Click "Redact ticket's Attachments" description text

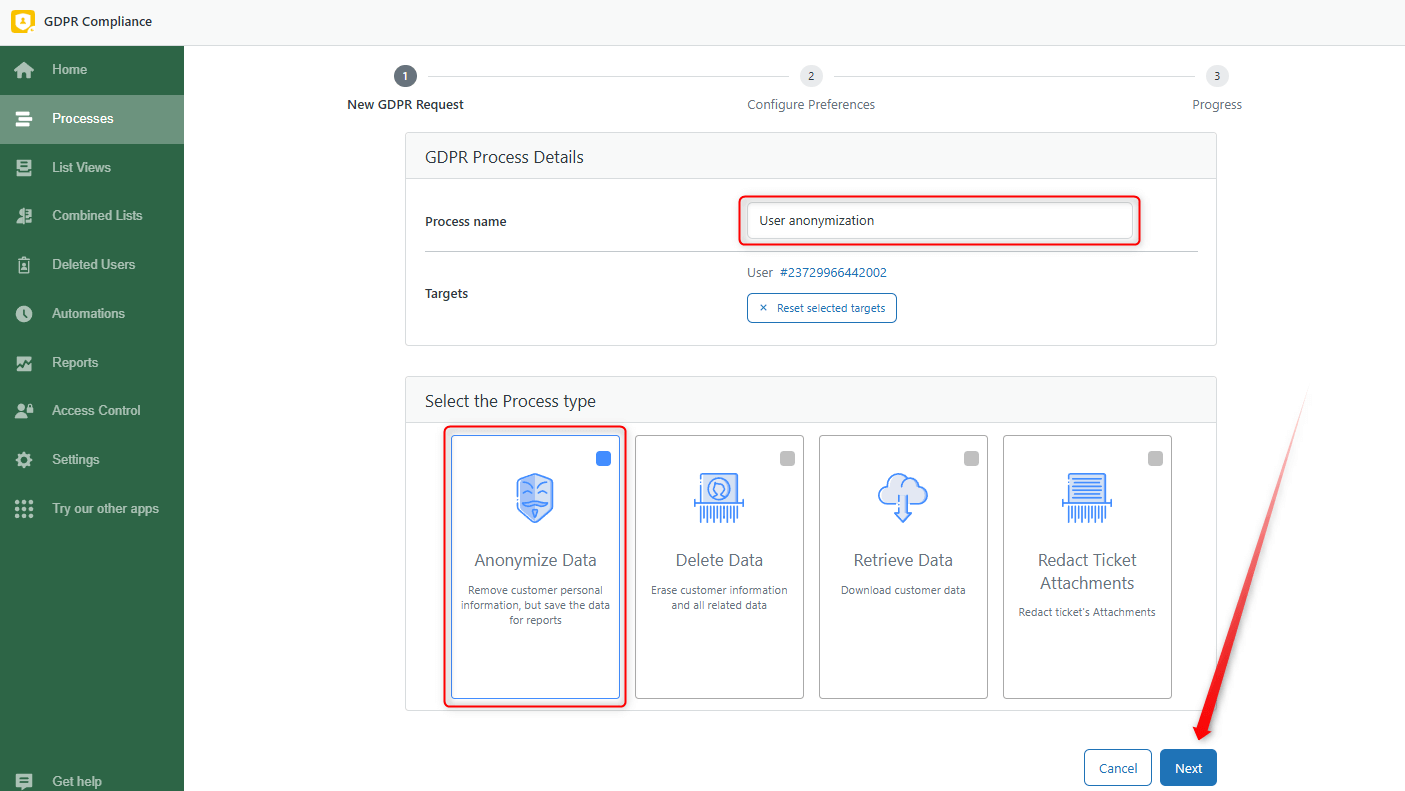coord(1087,612)
